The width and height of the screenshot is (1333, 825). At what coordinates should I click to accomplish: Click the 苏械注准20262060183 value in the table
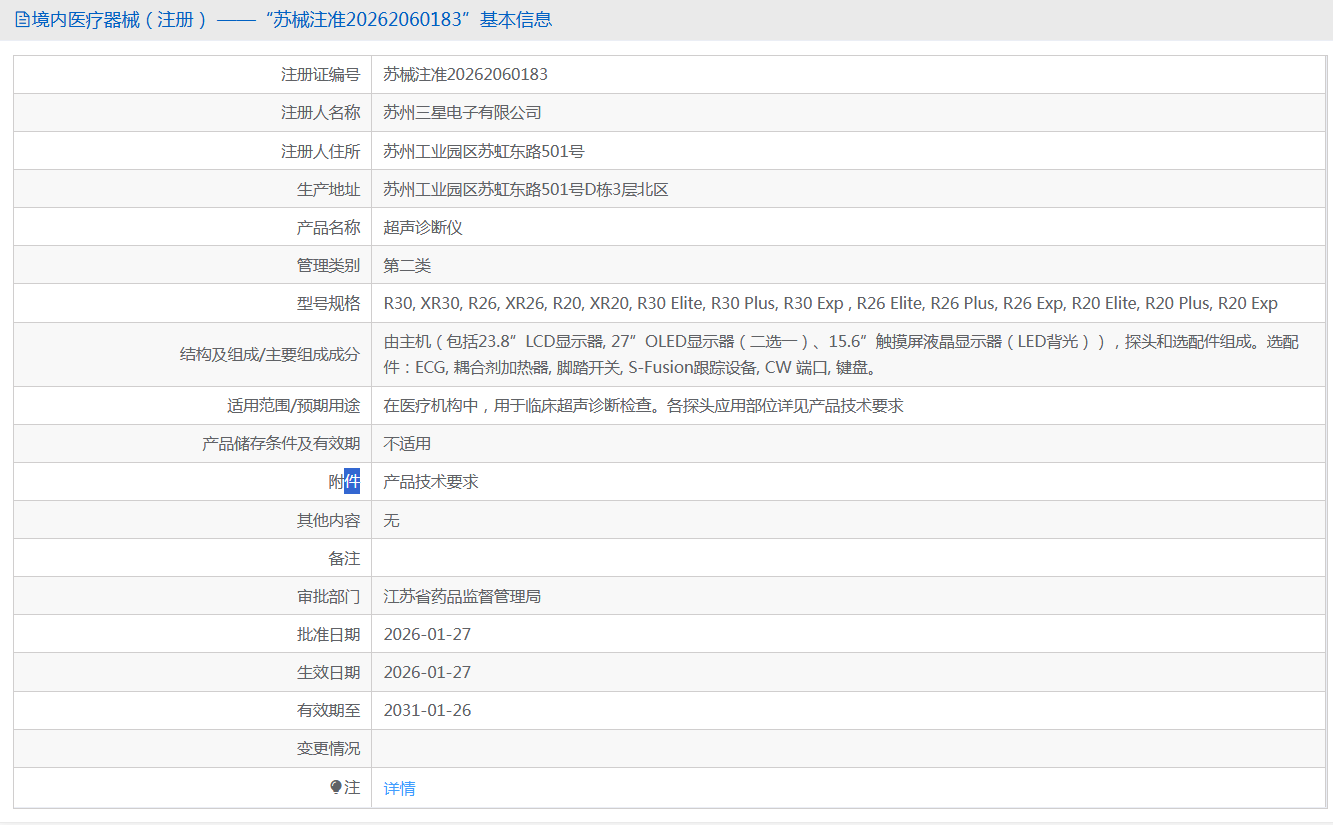click(466, 74)
